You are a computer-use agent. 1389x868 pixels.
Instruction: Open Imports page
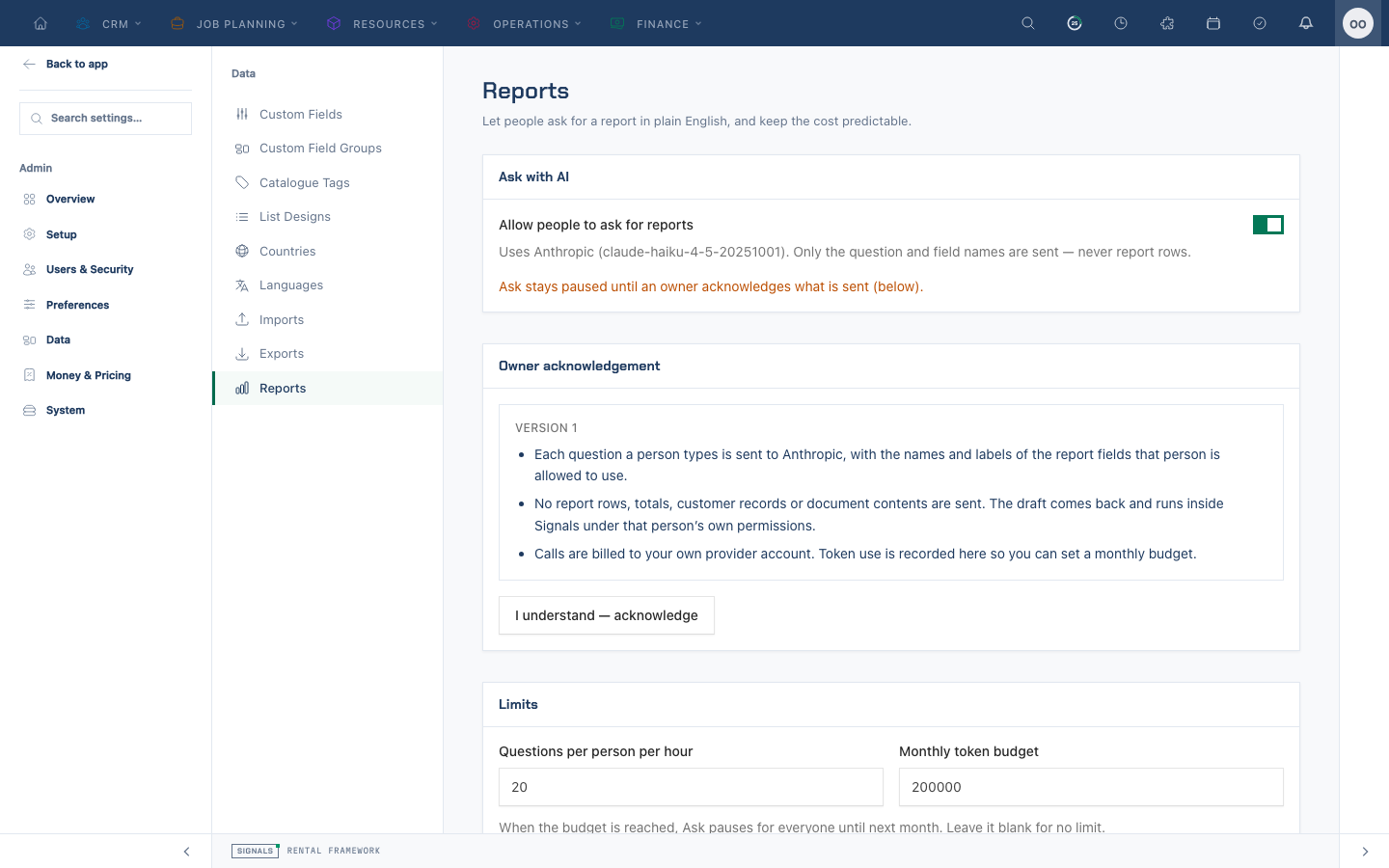click(327, 319)
